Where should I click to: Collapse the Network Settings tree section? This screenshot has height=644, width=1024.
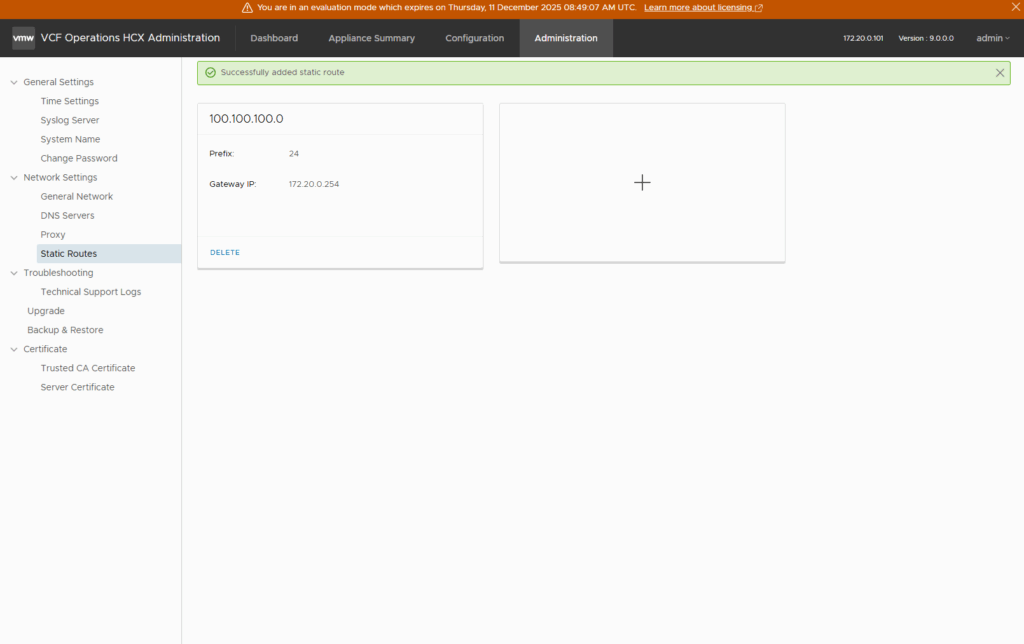click(x=14, y=178)
